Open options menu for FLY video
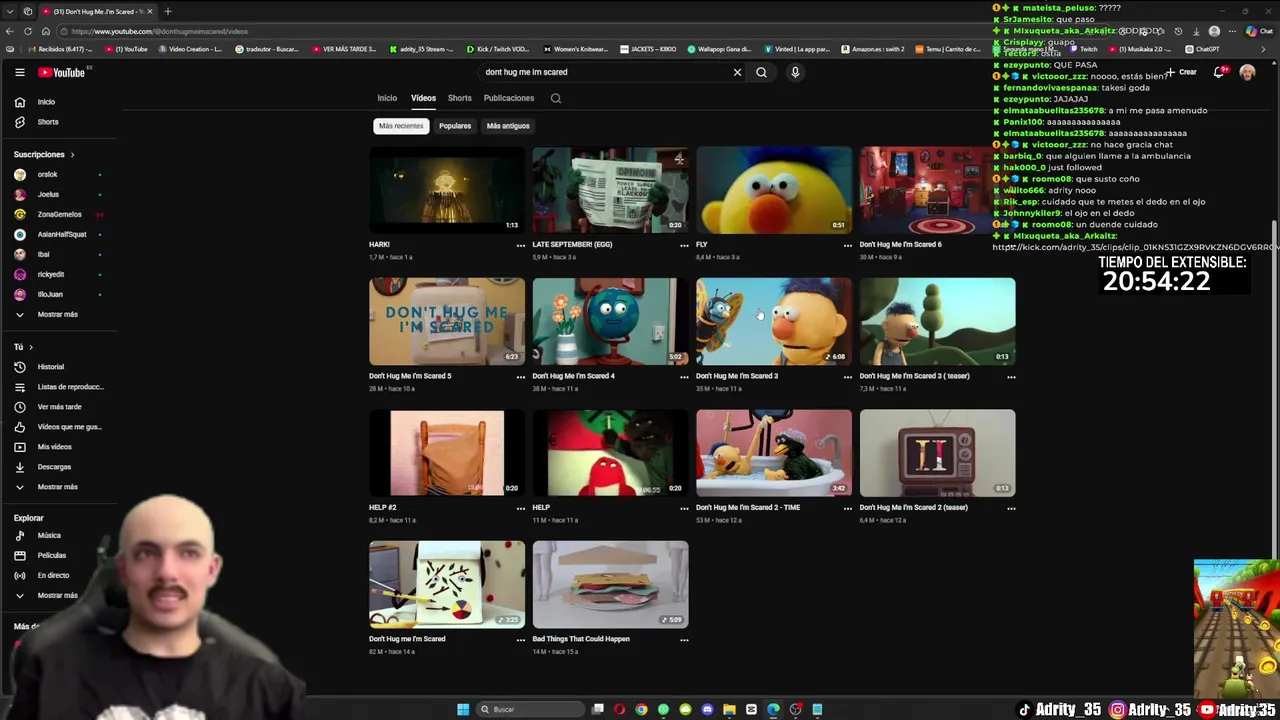This screenshot has width=1280, height=720. (x=847, y=245)
